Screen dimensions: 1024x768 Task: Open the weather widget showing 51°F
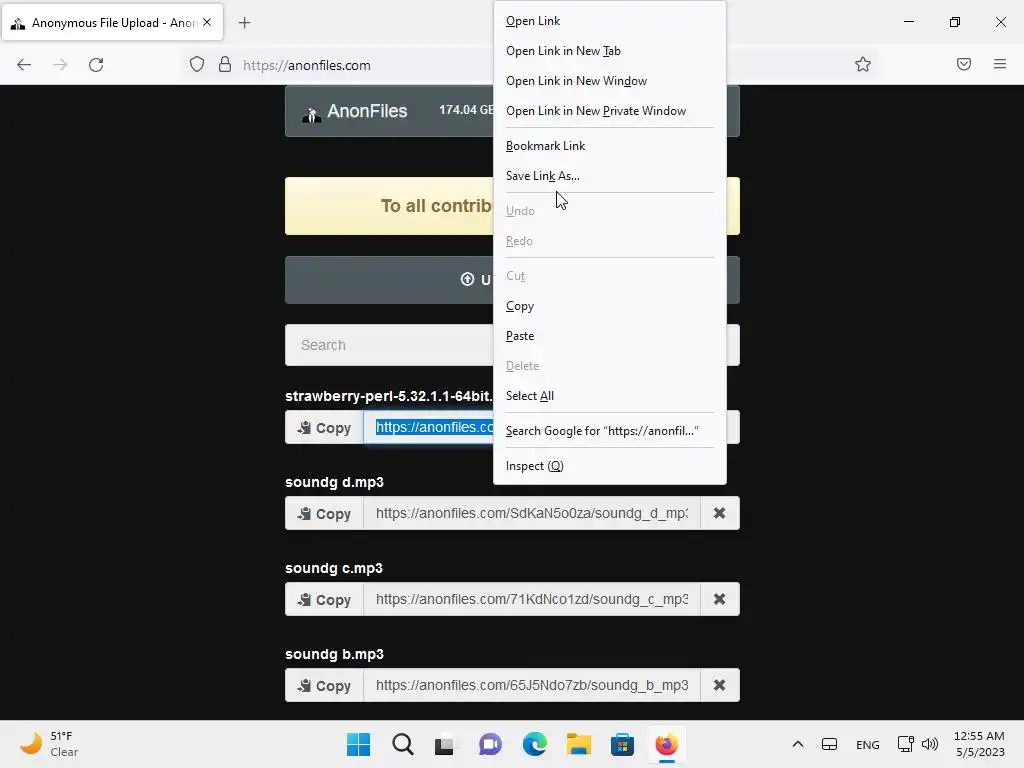(50, 744)
